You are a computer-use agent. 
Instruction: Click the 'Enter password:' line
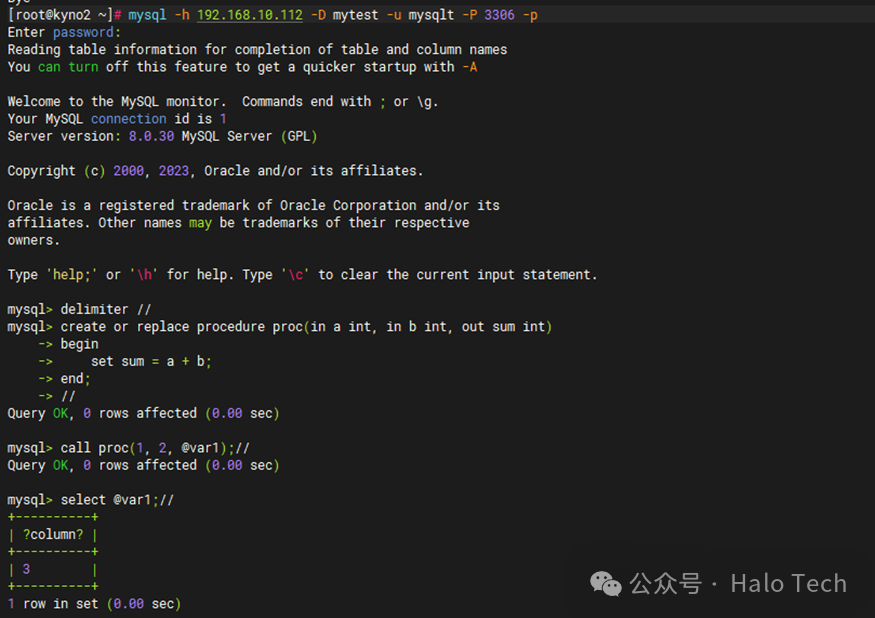[x=64, y=32]
